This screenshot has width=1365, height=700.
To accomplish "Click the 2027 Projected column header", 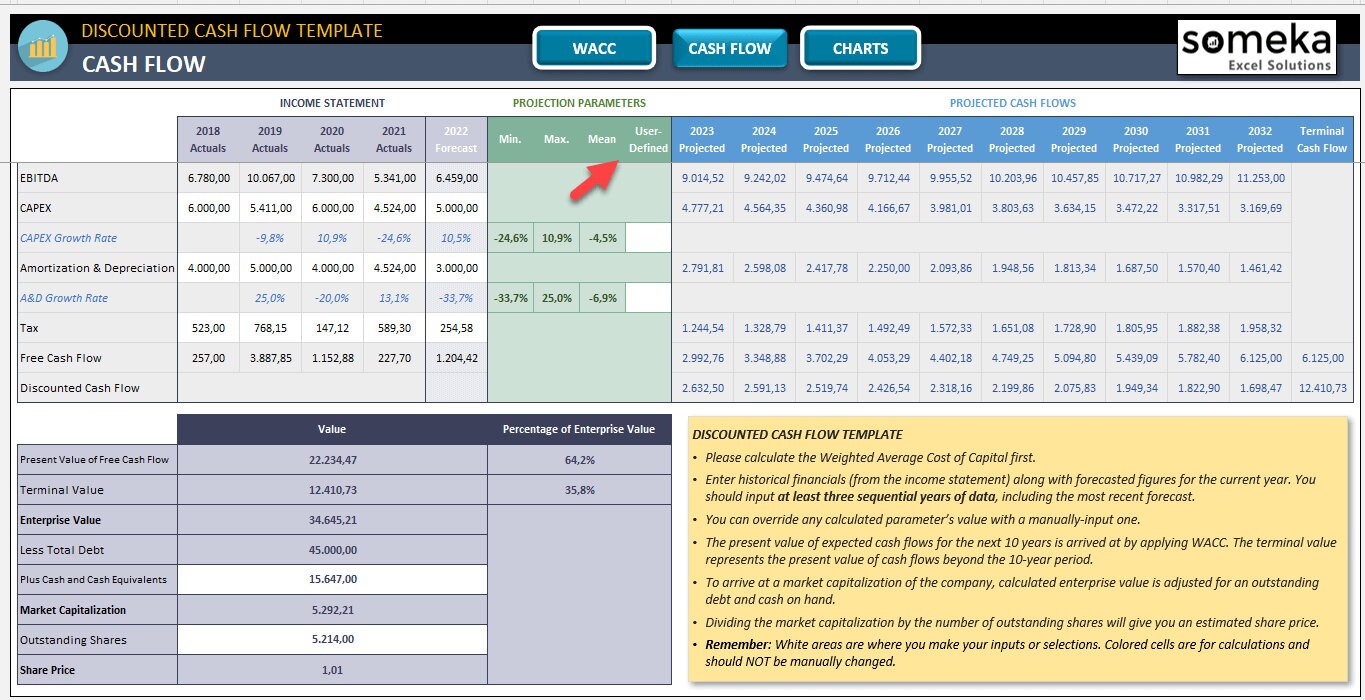I will pos(950,140).
